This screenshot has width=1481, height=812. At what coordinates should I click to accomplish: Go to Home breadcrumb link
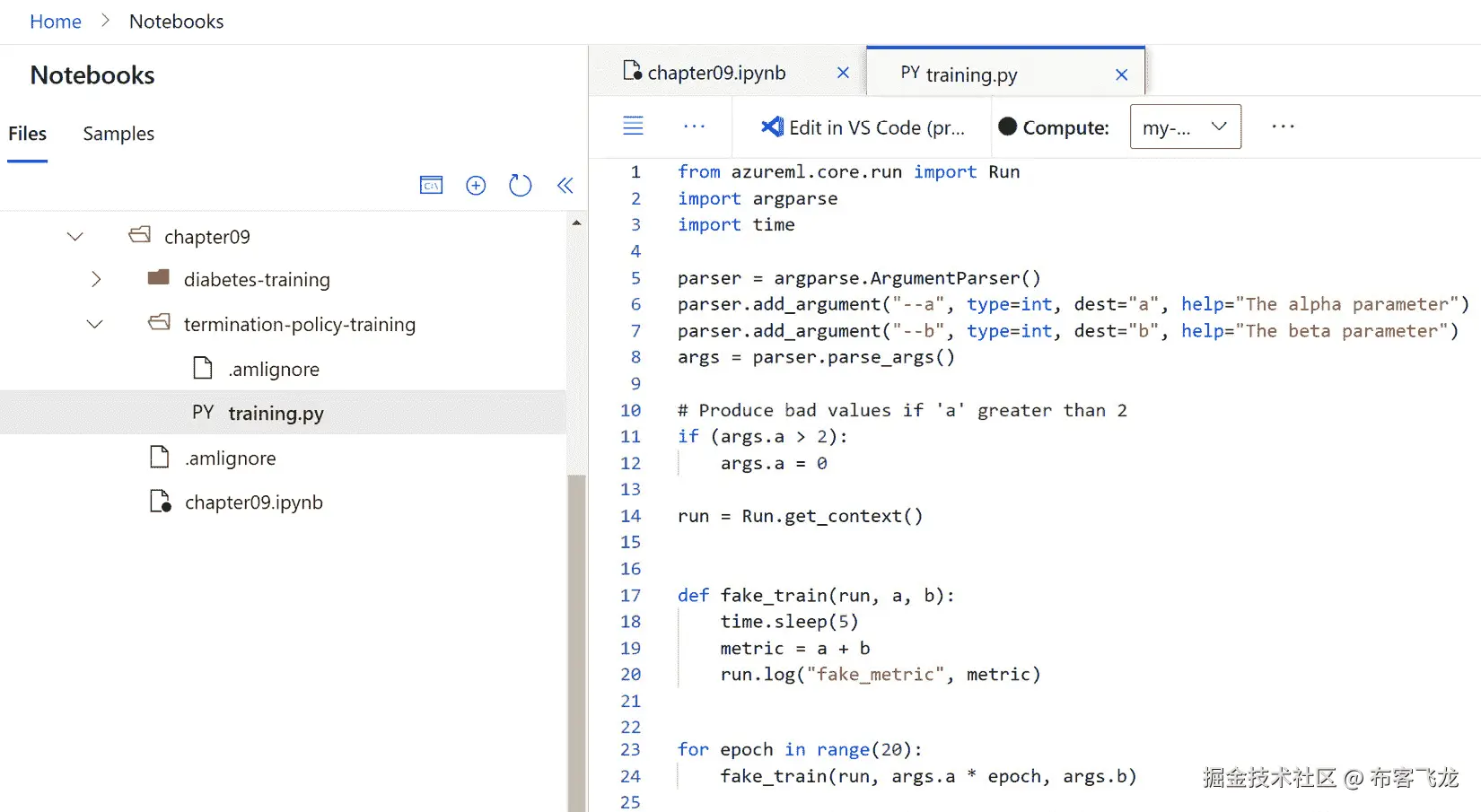[56, 22]
